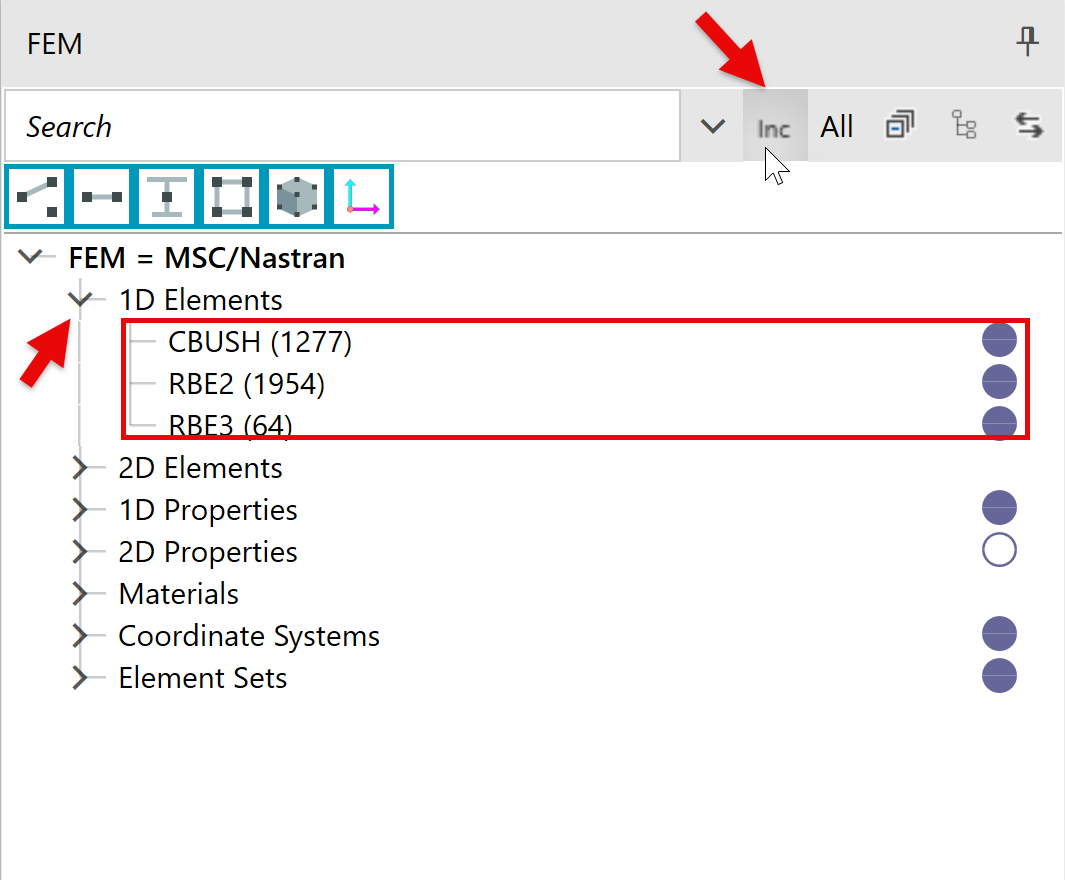1065x880 pixels.
Task: Select the I-beam element filter icon
Action: click(x=166, y=196)
